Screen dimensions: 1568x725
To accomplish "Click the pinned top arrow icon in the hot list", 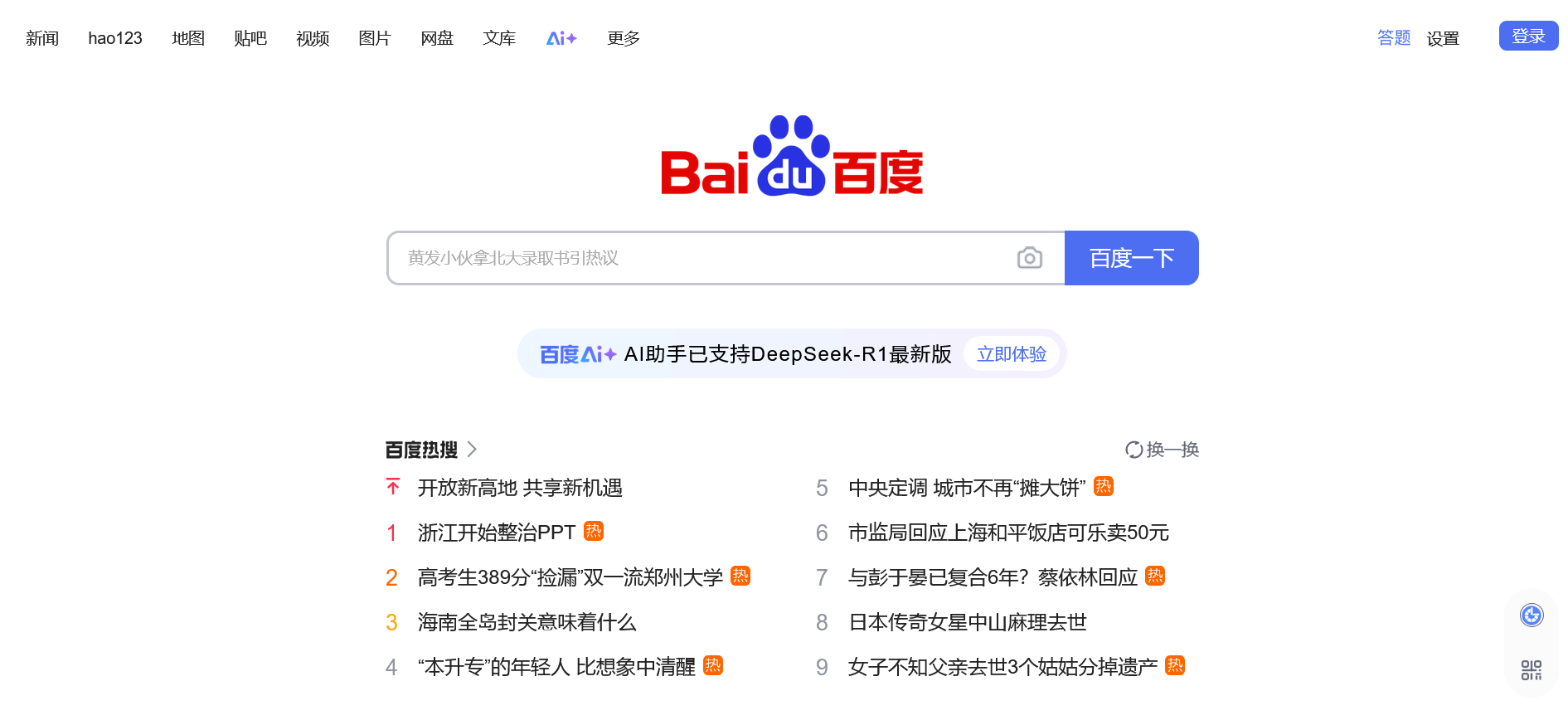I will pos(393,487).
